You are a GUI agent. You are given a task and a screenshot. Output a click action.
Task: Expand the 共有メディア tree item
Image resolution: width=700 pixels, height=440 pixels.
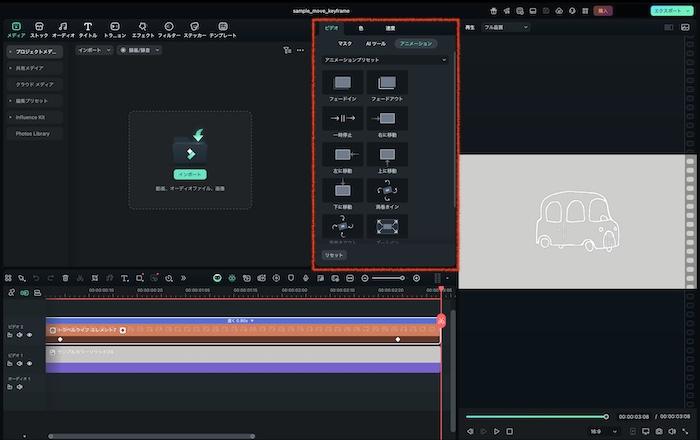click(10, 68)
